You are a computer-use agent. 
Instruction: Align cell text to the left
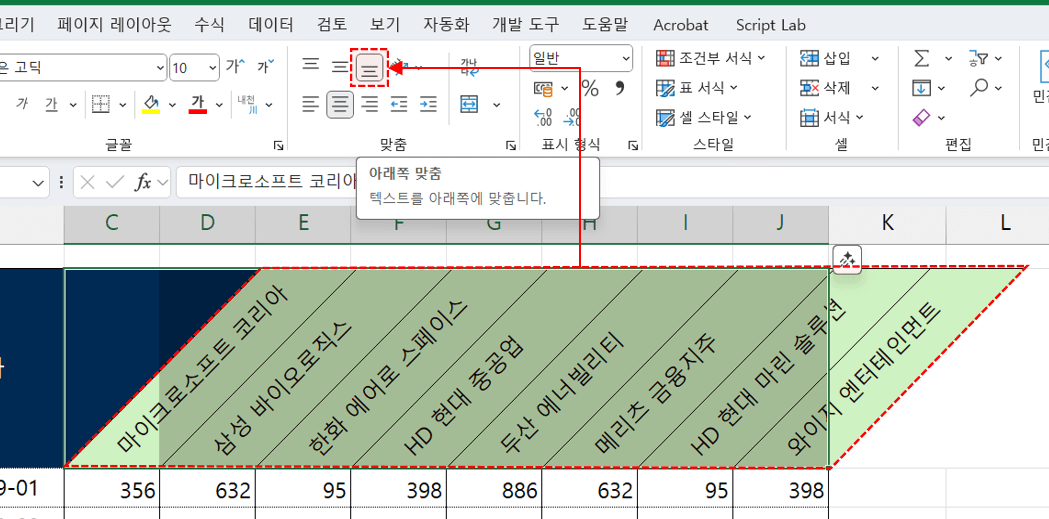(x=310, y=104)
